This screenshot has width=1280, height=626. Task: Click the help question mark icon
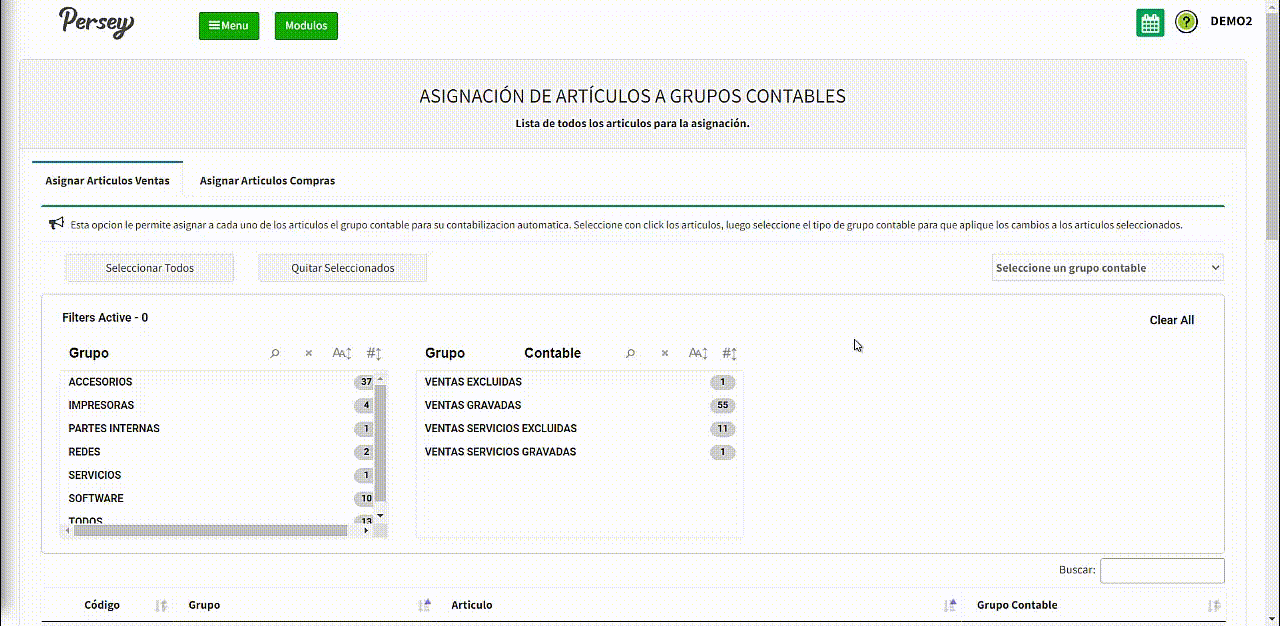coord(1186,22)
